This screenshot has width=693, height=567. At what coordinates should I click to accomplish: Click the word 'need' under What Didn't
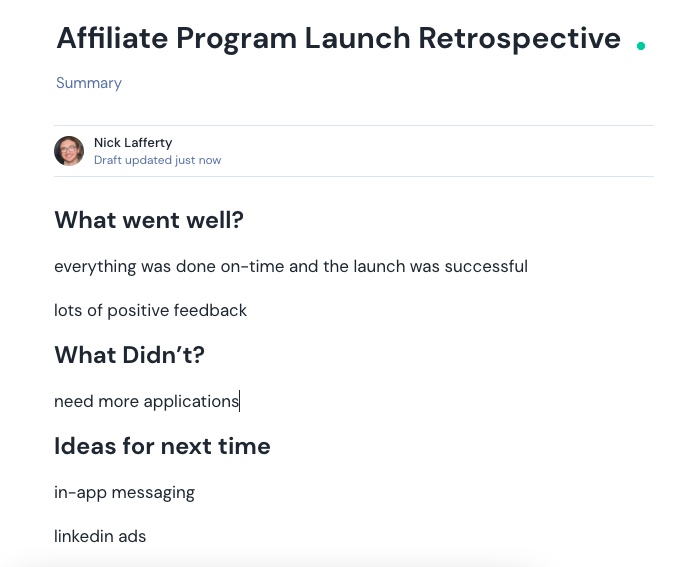pos(73,402)
